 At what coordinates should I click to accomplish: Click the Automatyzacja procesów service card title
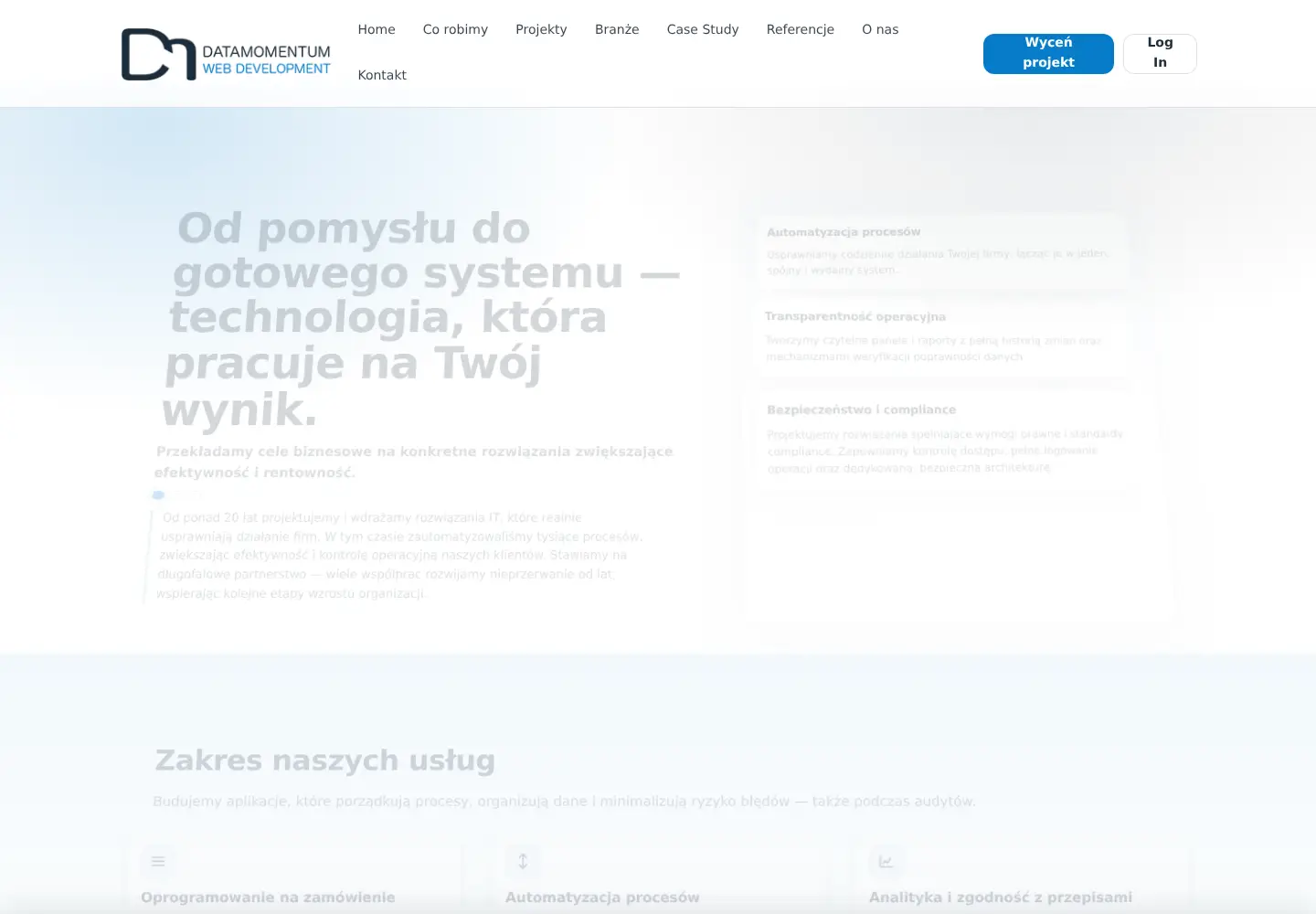pos(602,898)
